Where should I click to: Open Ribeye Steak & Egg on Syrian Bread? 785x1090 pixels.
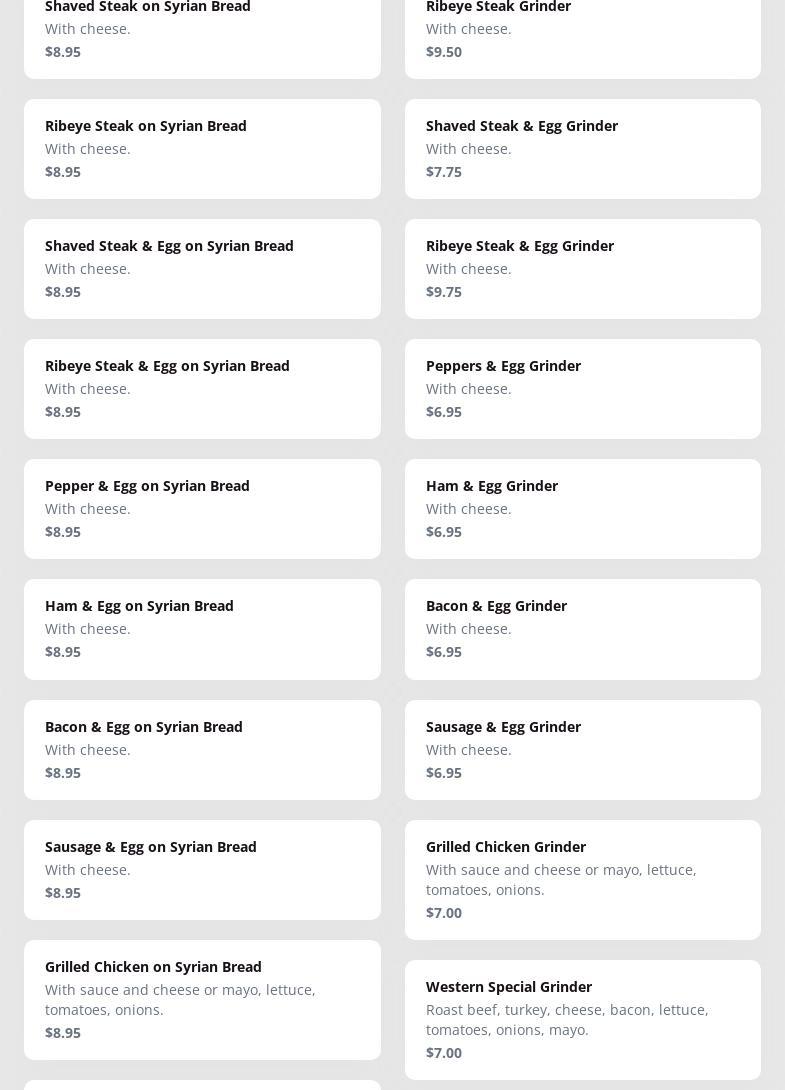(202, 388)
